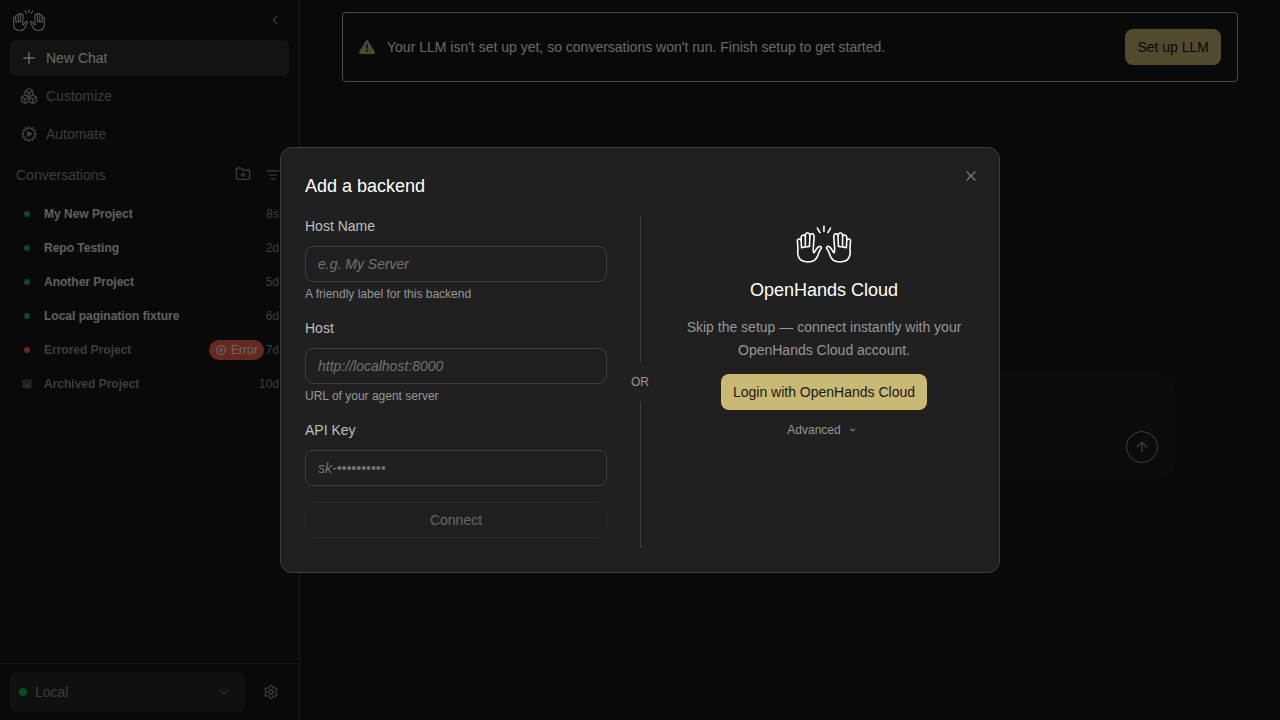Click the Add a backend title
Image resolution: width=1280 pixels, height=720 pixels.
365,186
